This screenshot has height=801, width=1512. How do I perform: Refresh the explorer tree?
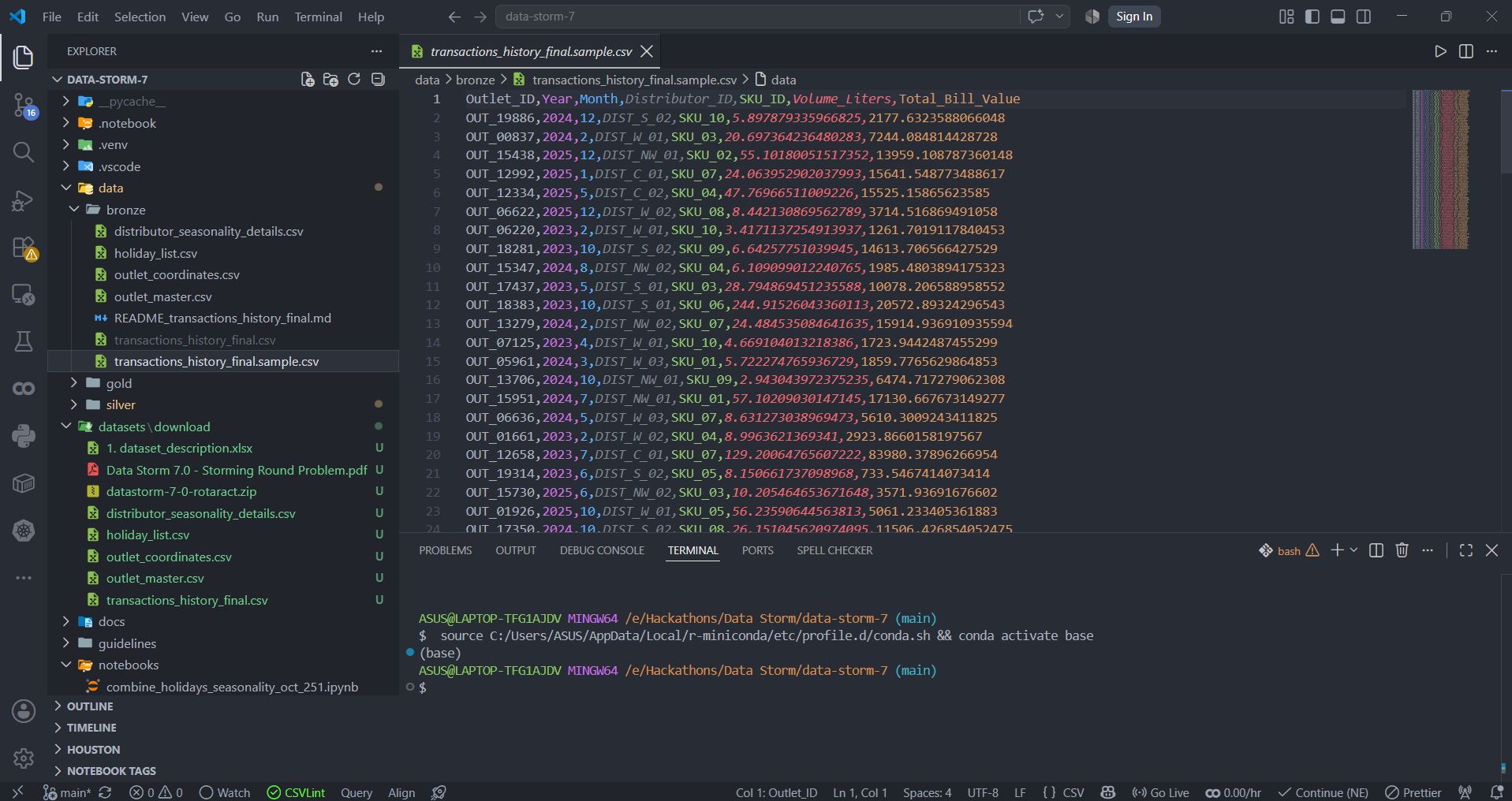click(354, 80)
